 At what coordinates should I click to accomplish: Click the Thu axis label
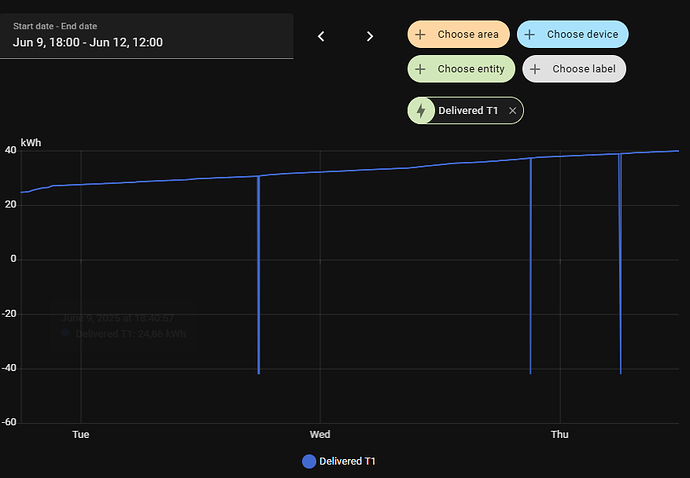(x=560, y=435)
